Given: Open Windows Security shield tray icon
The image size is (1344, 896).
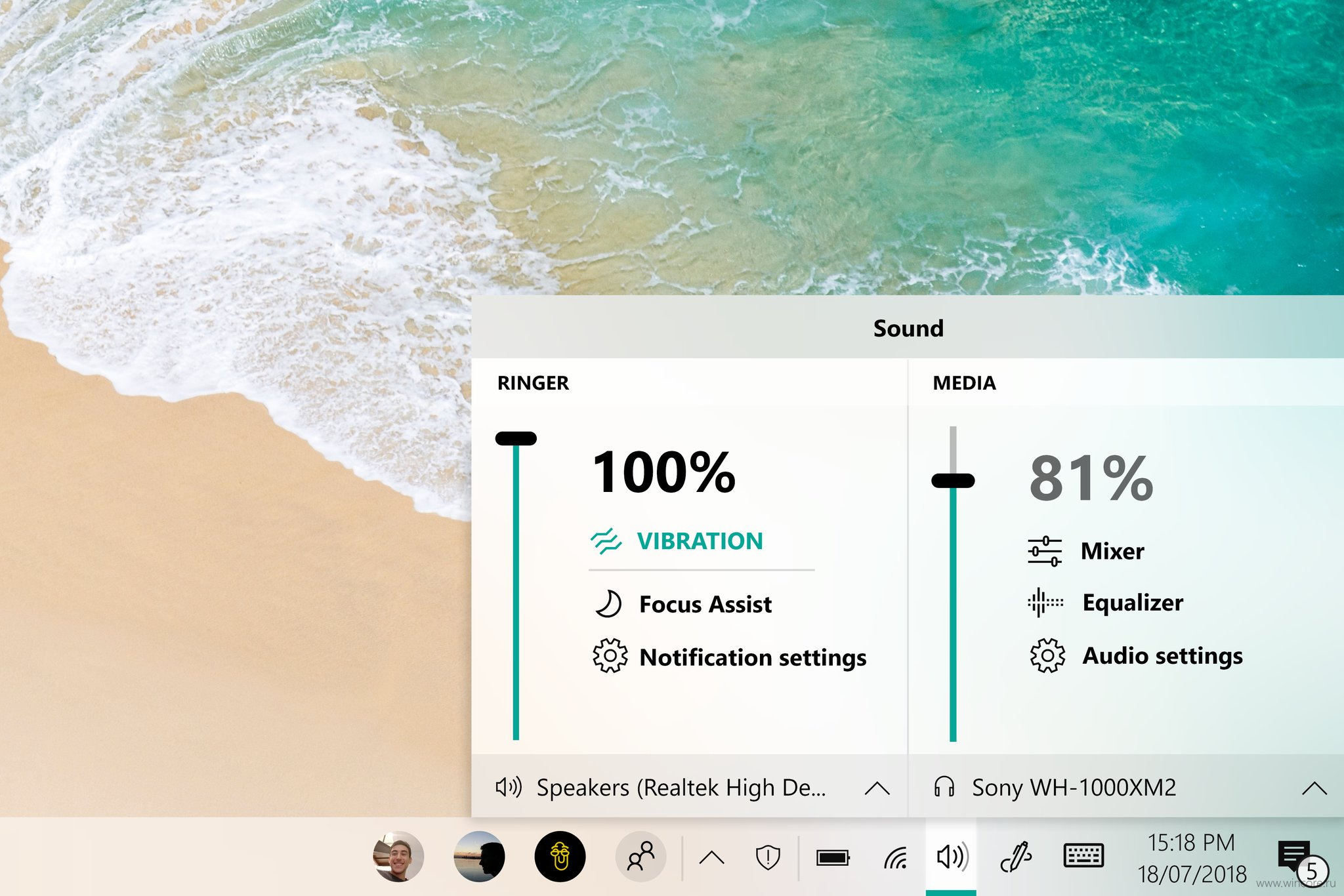Looking at the screenshot, I should [x=768, y=857].
